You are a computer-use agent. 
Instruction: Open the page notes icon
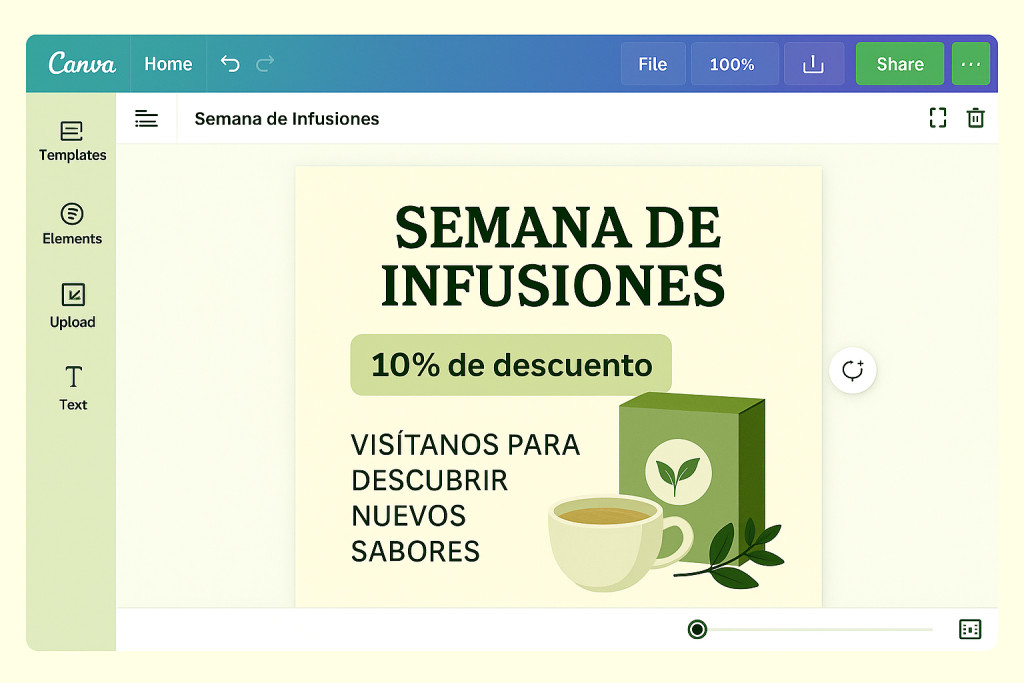coord(147,118)
